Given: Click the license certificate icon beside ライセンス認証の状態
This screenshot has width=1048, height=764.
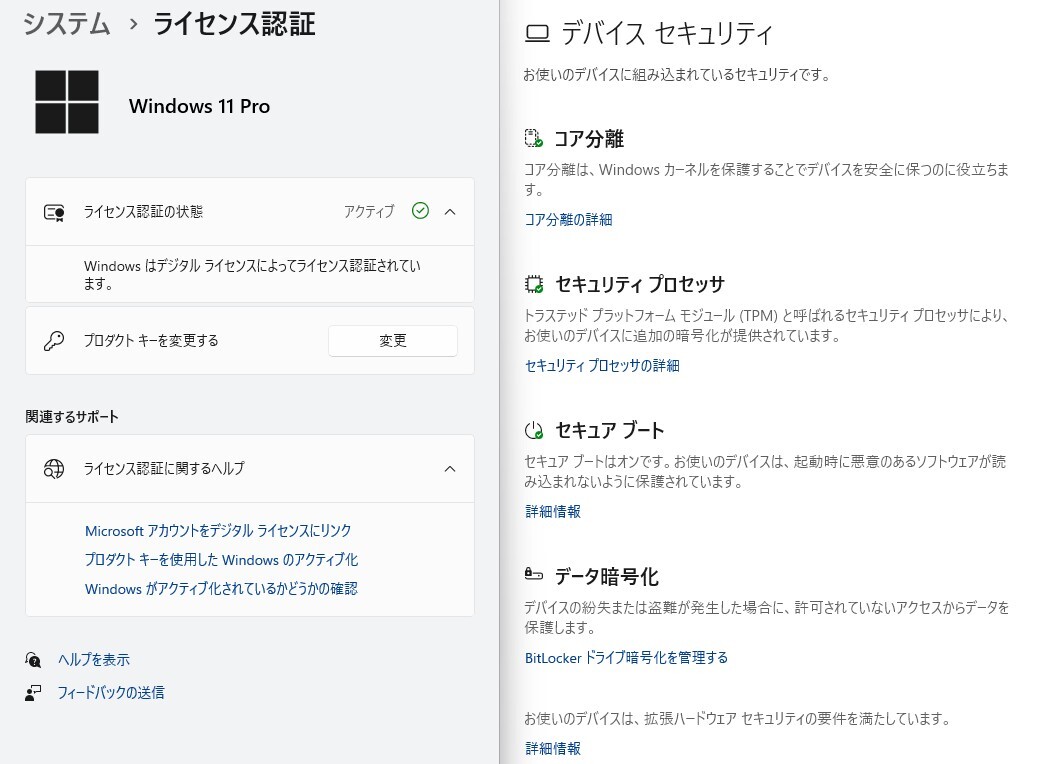Looking at the screenshot, I should click(54, 213).
